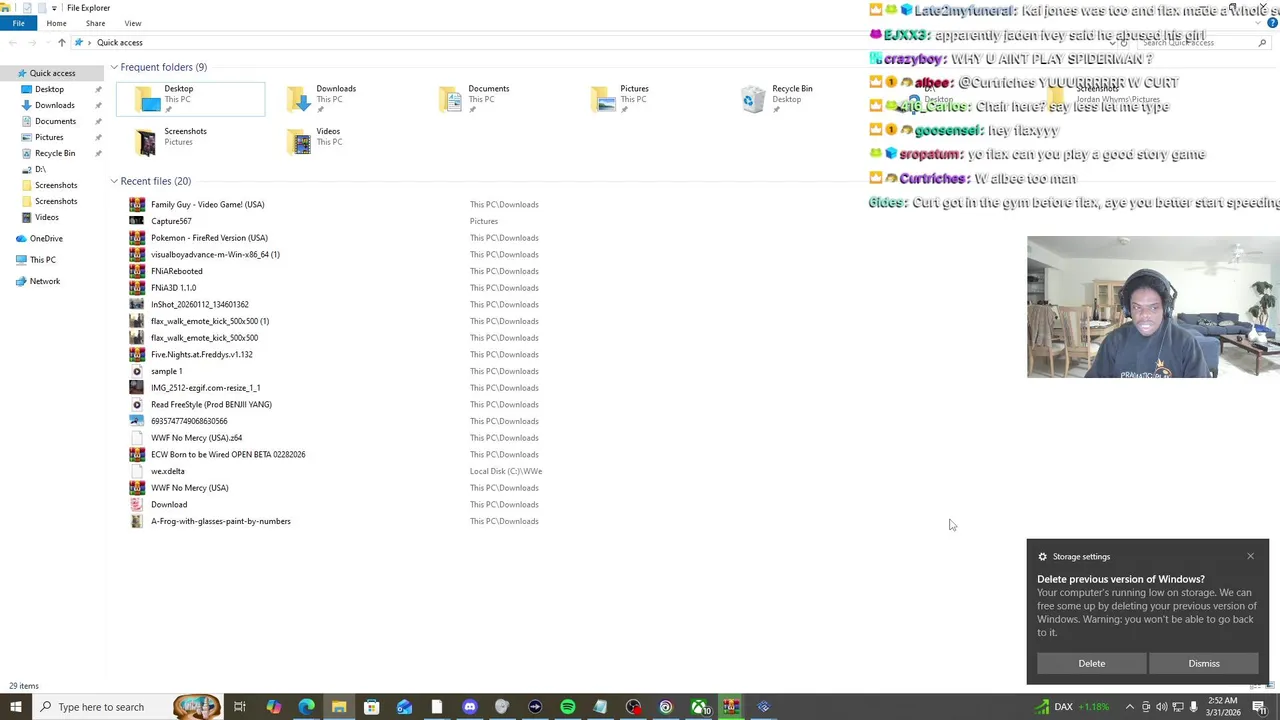Open the File ribbon tab

point(18,23)
